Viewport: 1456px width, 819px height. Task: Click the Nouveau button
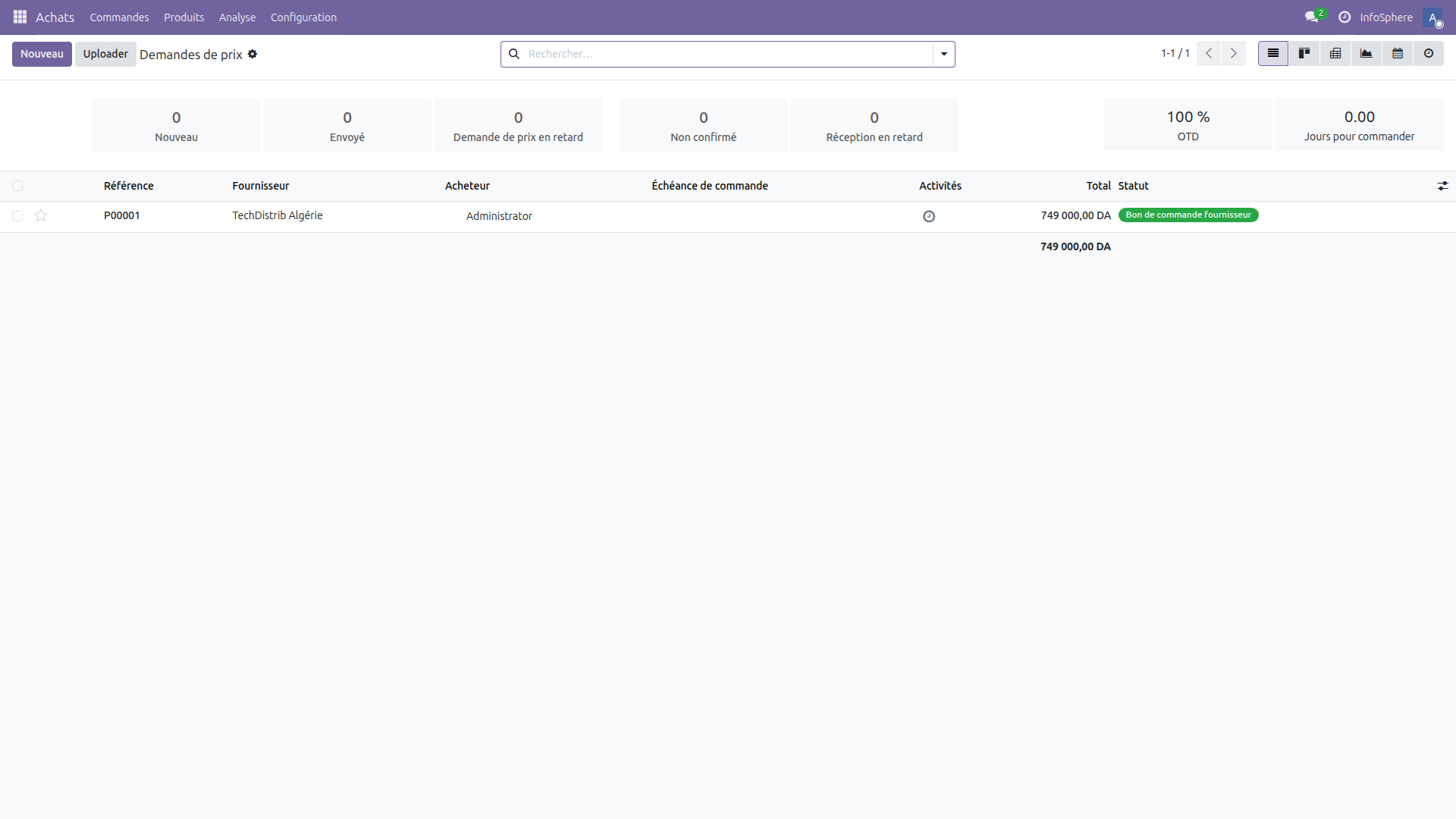click(42, 54)
